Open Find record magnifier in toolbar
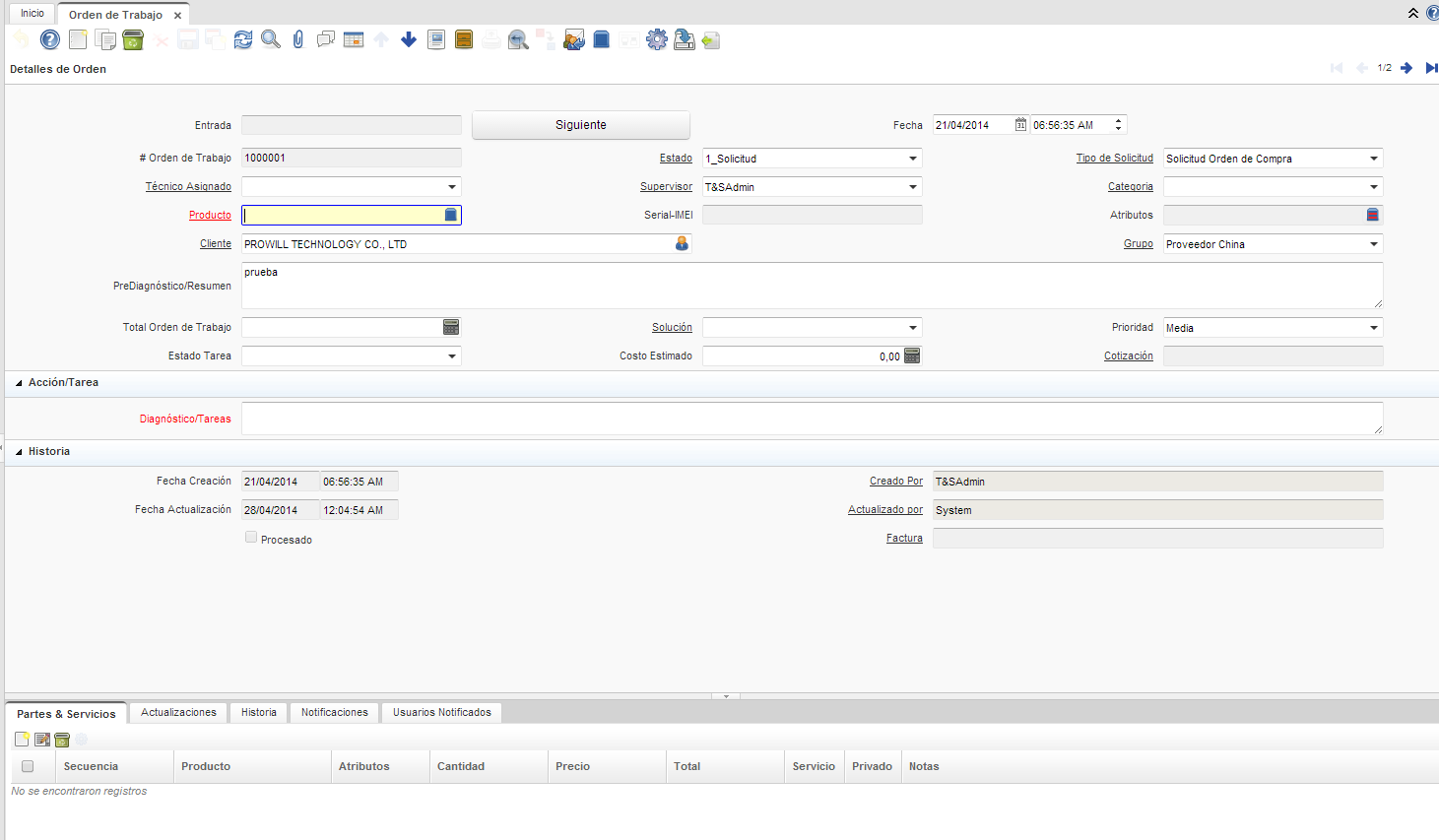 [271, 39]
